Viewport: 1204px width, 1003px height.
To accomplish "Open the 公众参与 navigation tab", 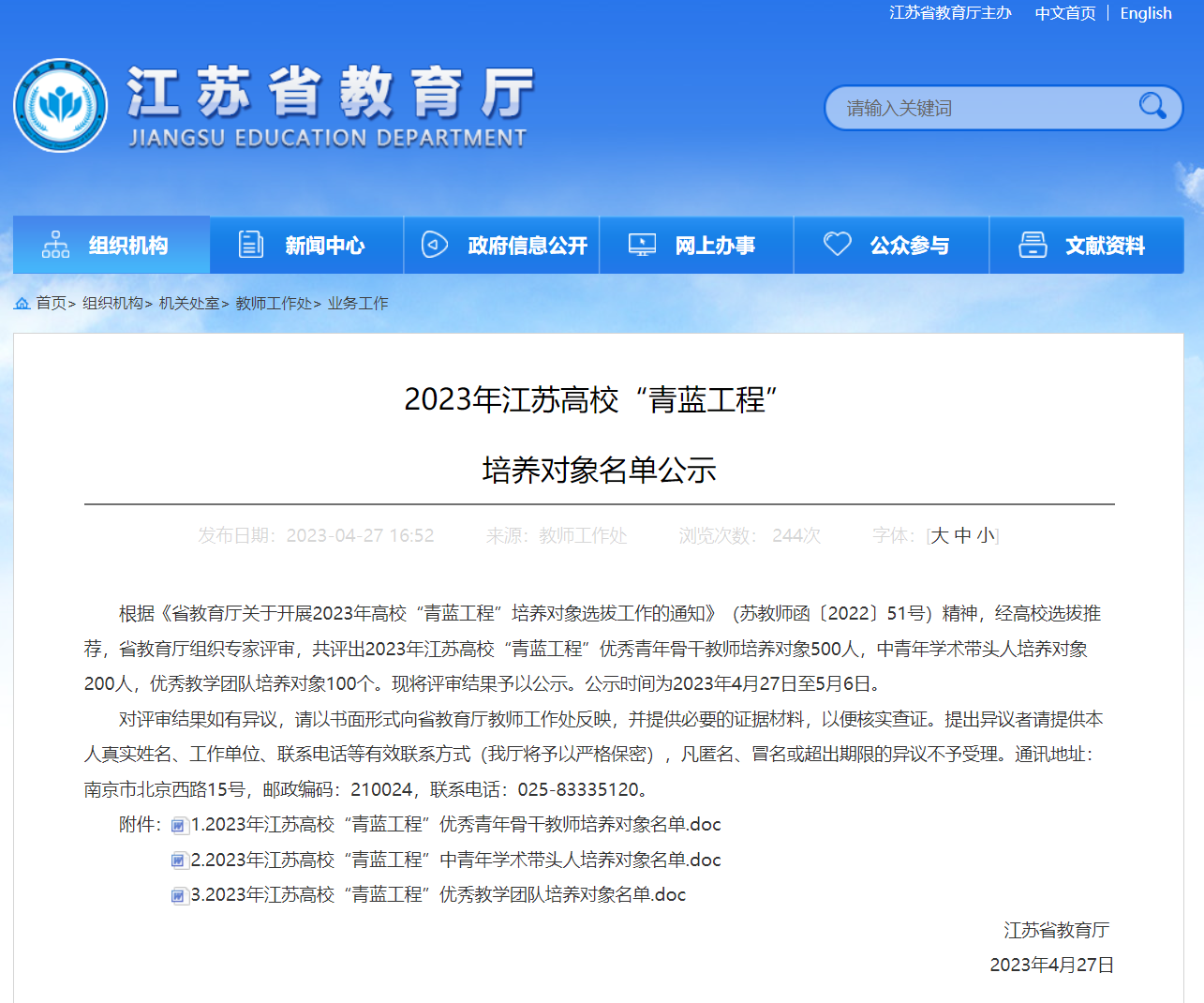I will click(892, 245).
